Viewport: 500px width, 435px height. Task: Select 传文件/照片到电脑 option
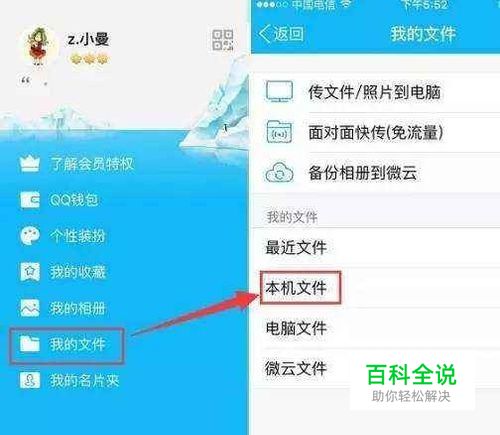pyautogui.click(x=376, y=92)
